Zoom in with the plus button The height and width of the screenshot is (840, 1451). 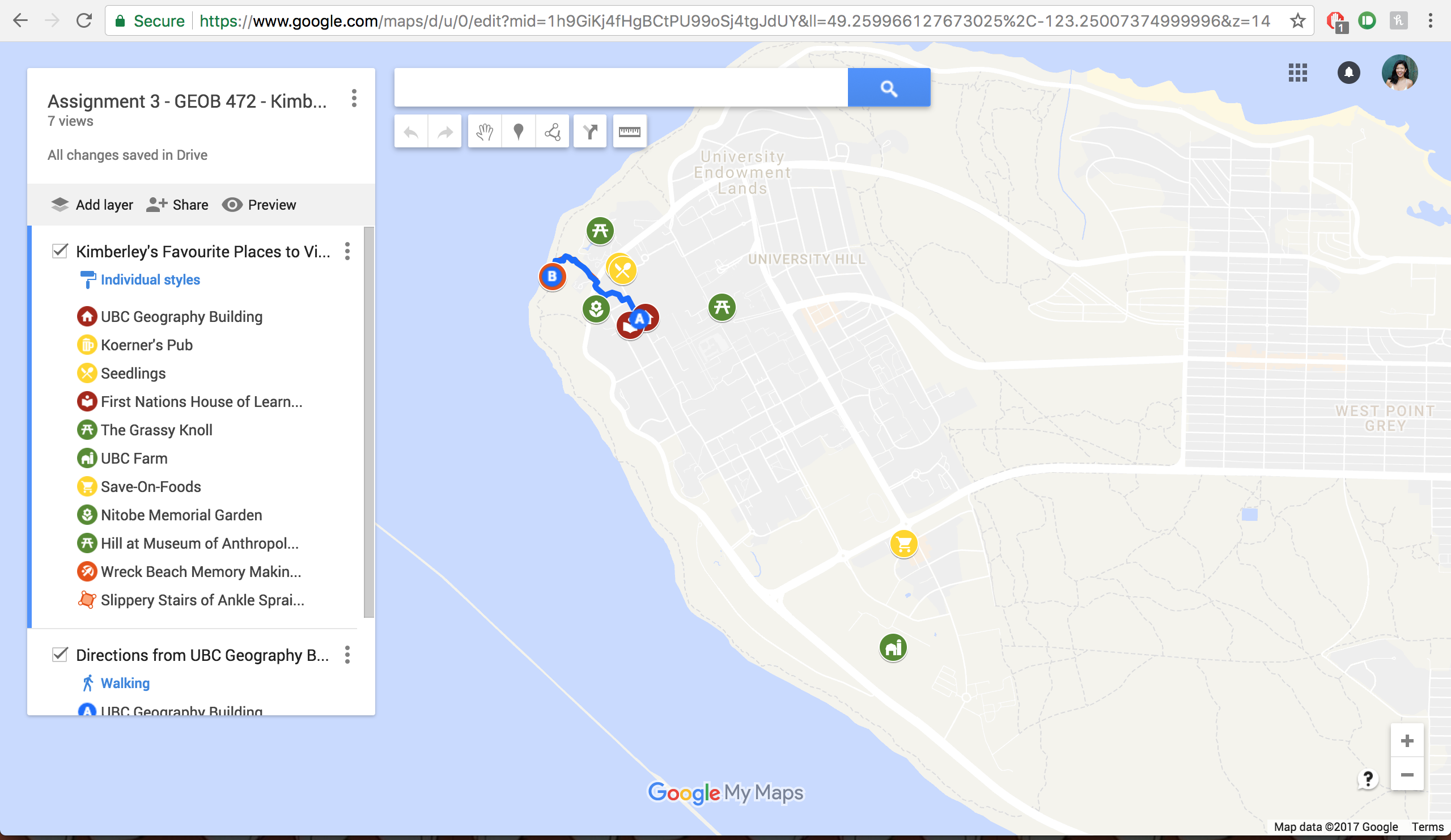(1407, 740)
